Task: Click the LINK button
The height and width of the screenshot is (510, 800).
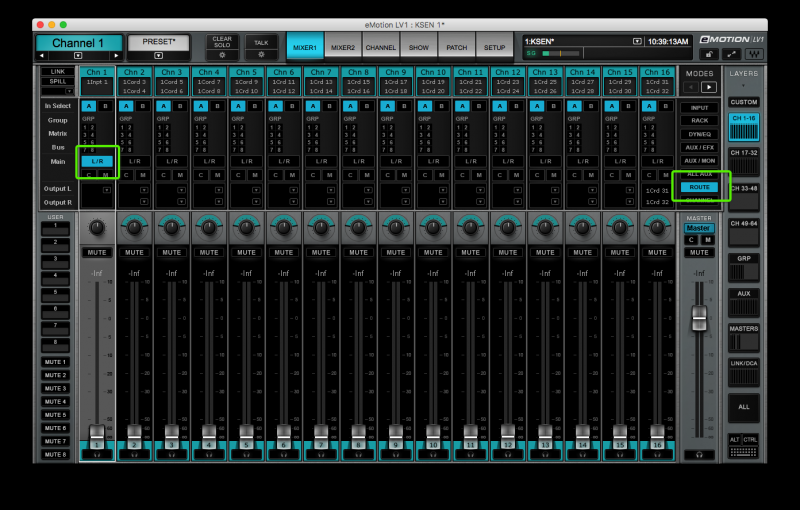Action: pos(57,72)
